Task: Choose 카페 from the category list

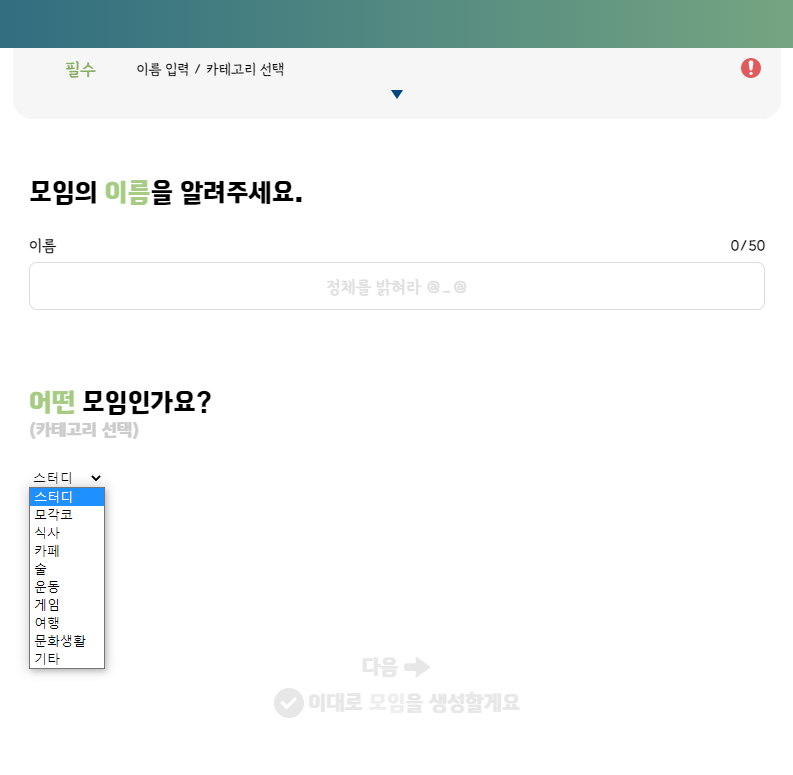Action: (x=67, y=550)
